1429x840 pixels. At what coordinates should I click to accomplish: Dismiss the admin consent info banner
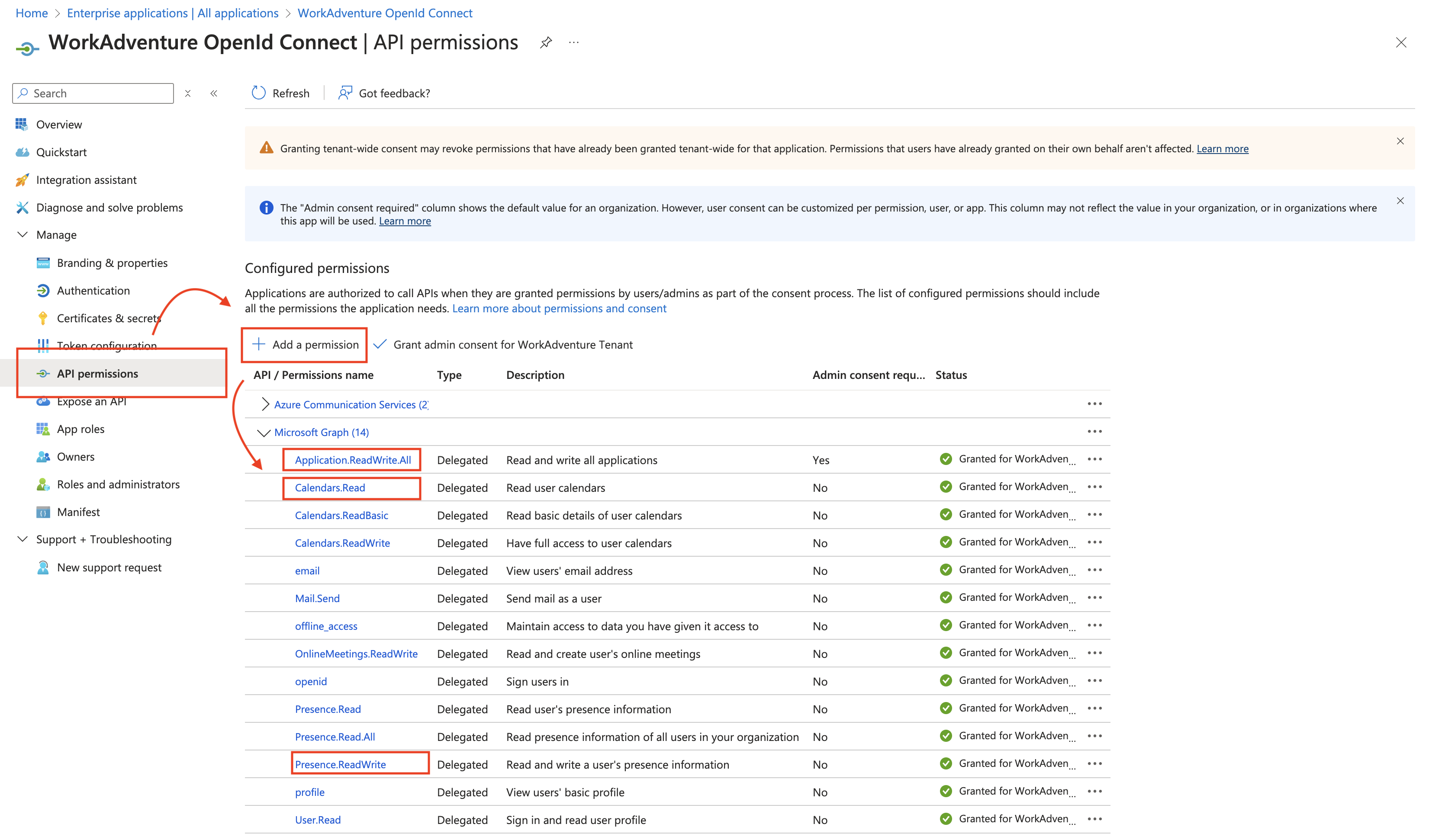(1400, 201)
